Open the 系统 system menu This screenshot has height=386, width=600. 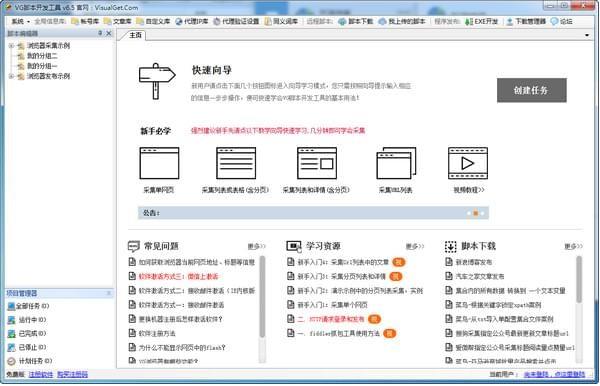click(20, 21)
